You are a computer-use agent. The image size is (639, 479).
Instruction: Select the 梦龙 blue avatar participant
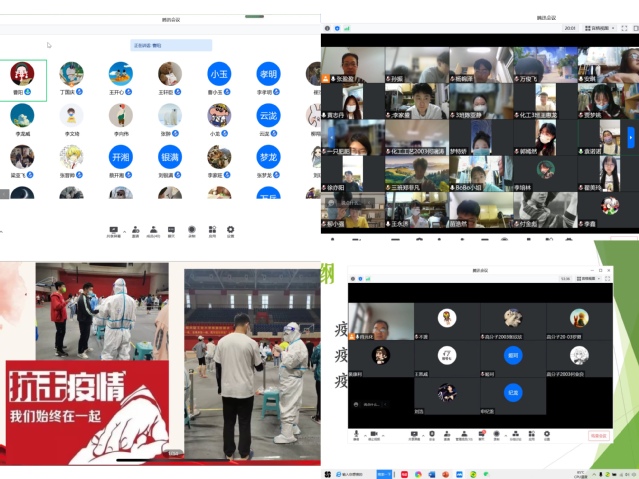(x=267, y=157)
